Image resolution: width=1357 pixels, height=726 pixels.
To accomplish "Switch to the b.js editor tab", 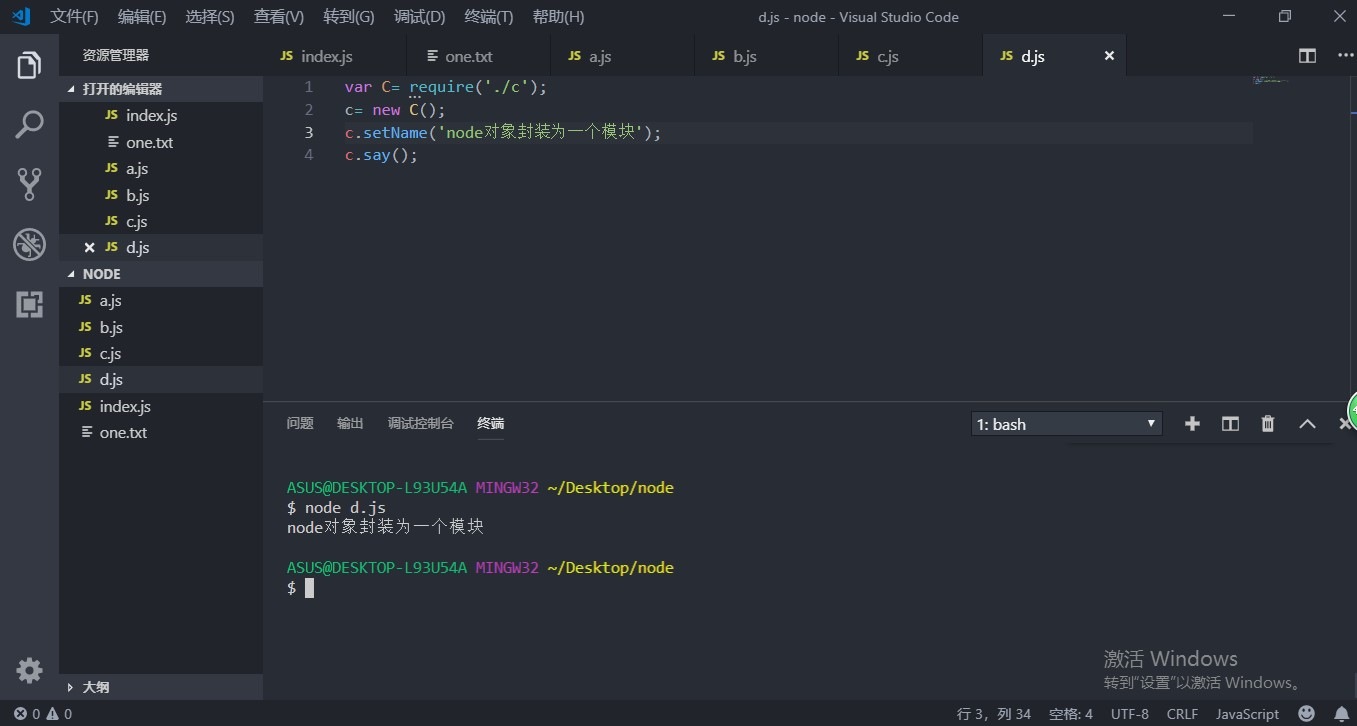I will [x=767, y=56].
